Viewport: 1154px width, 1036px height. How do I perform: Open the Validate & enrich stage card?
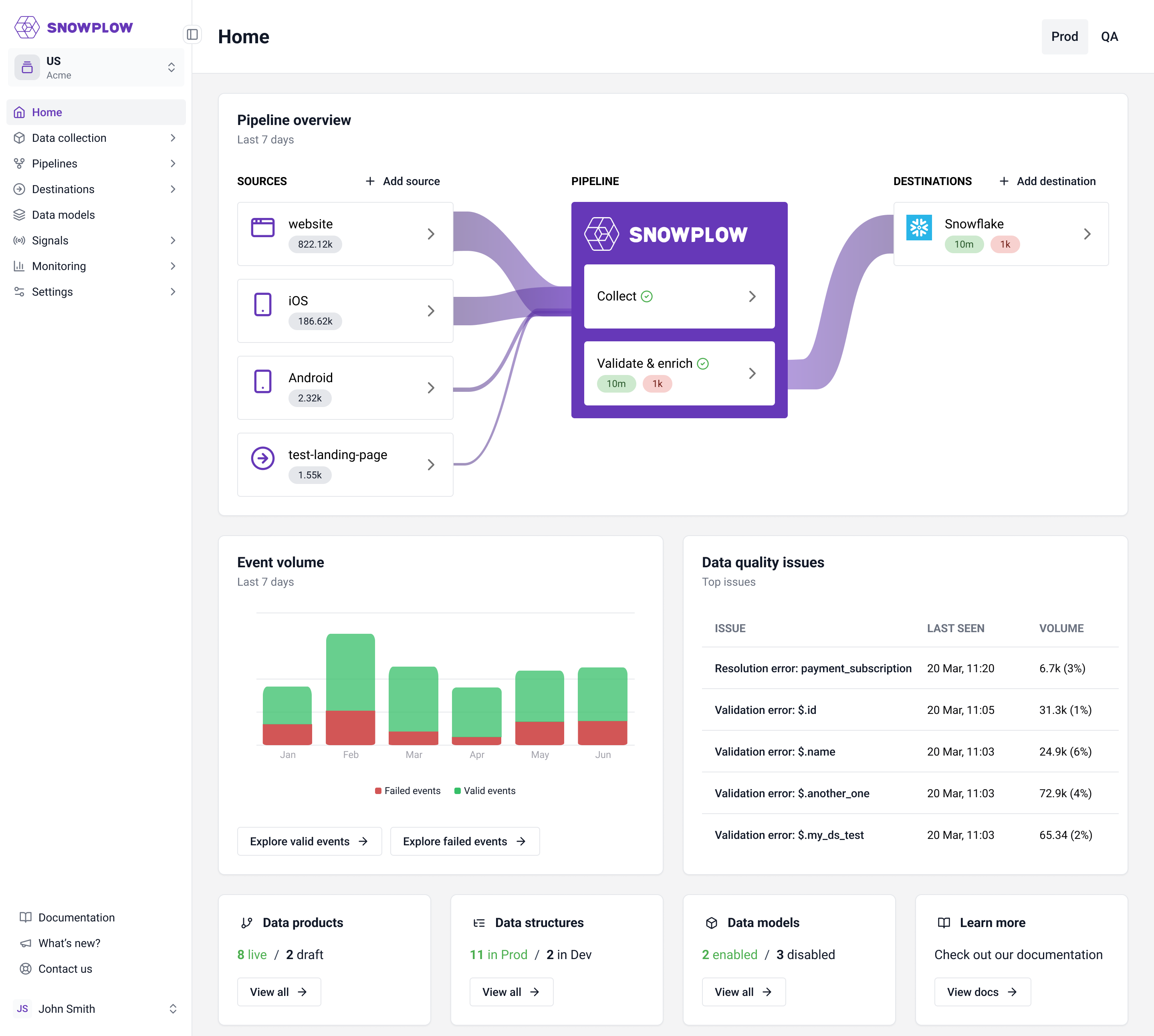coord(679,373)
